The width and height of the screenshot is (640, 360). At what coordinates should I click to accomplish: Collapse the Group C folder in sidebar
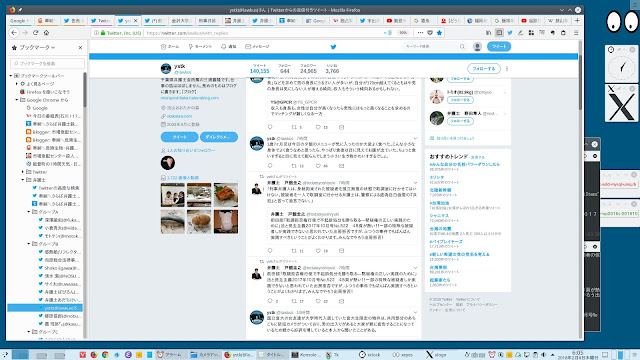point(29,332)
